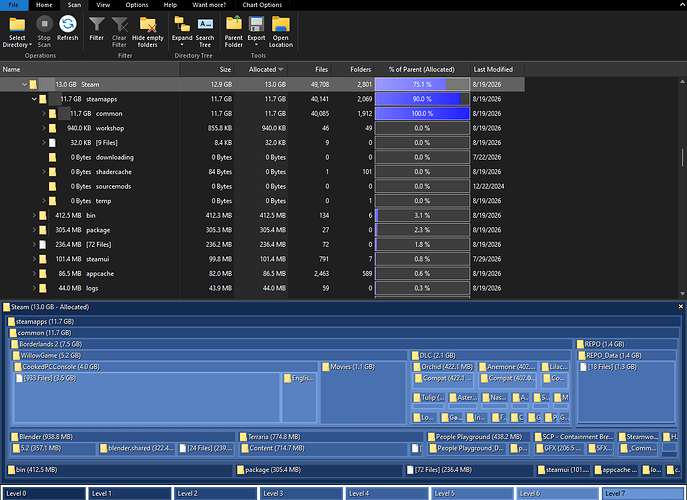Open the File menu
Screen dimensions: 687x500
[14, 5]
